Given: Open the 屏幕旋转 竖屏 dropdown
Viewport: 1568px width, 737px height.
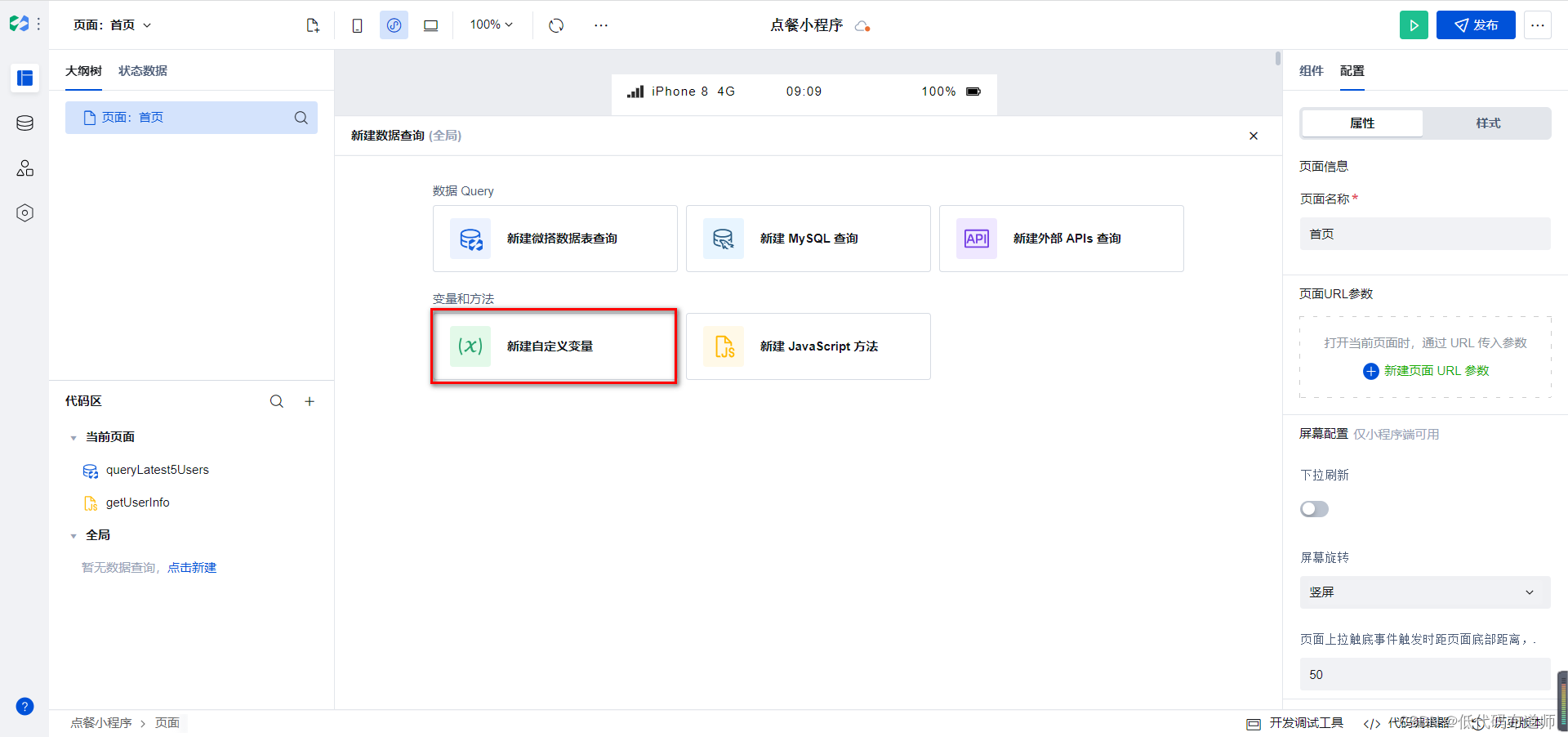Looking at the screenshot, I should coord(1425,592).
